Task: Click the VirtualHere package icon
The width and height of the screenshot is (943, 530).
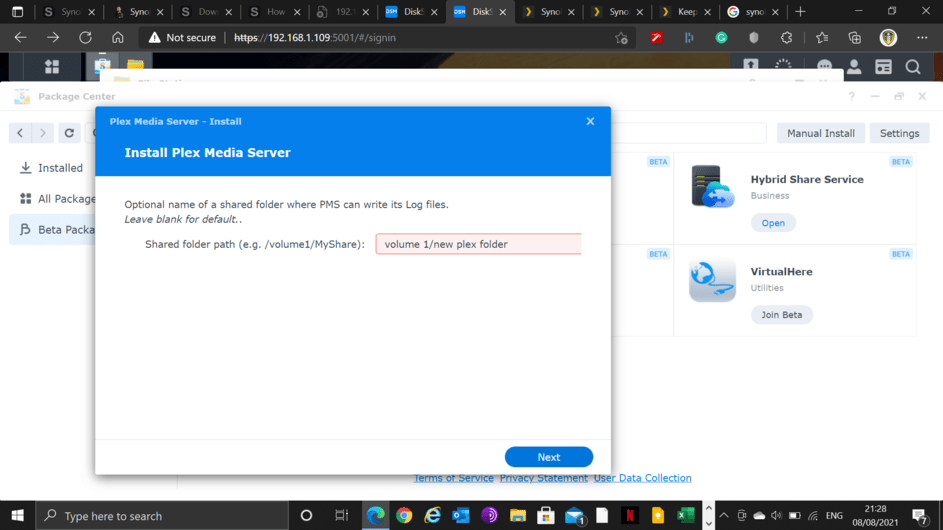Action: pyautogui.click(x=713, y=280)
